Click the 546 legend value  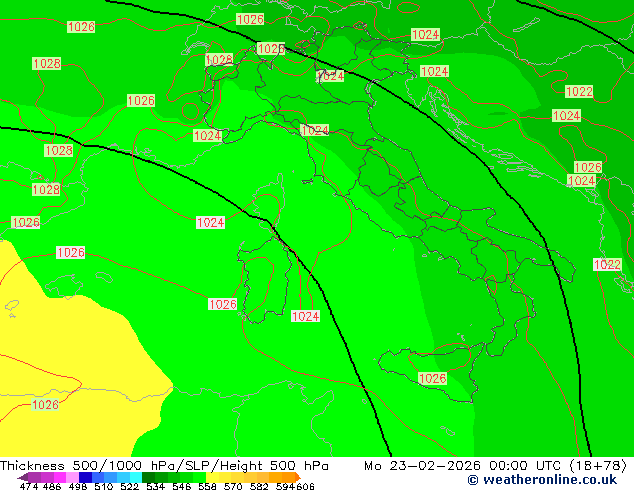pyautogui.click(x=182, y=486)
